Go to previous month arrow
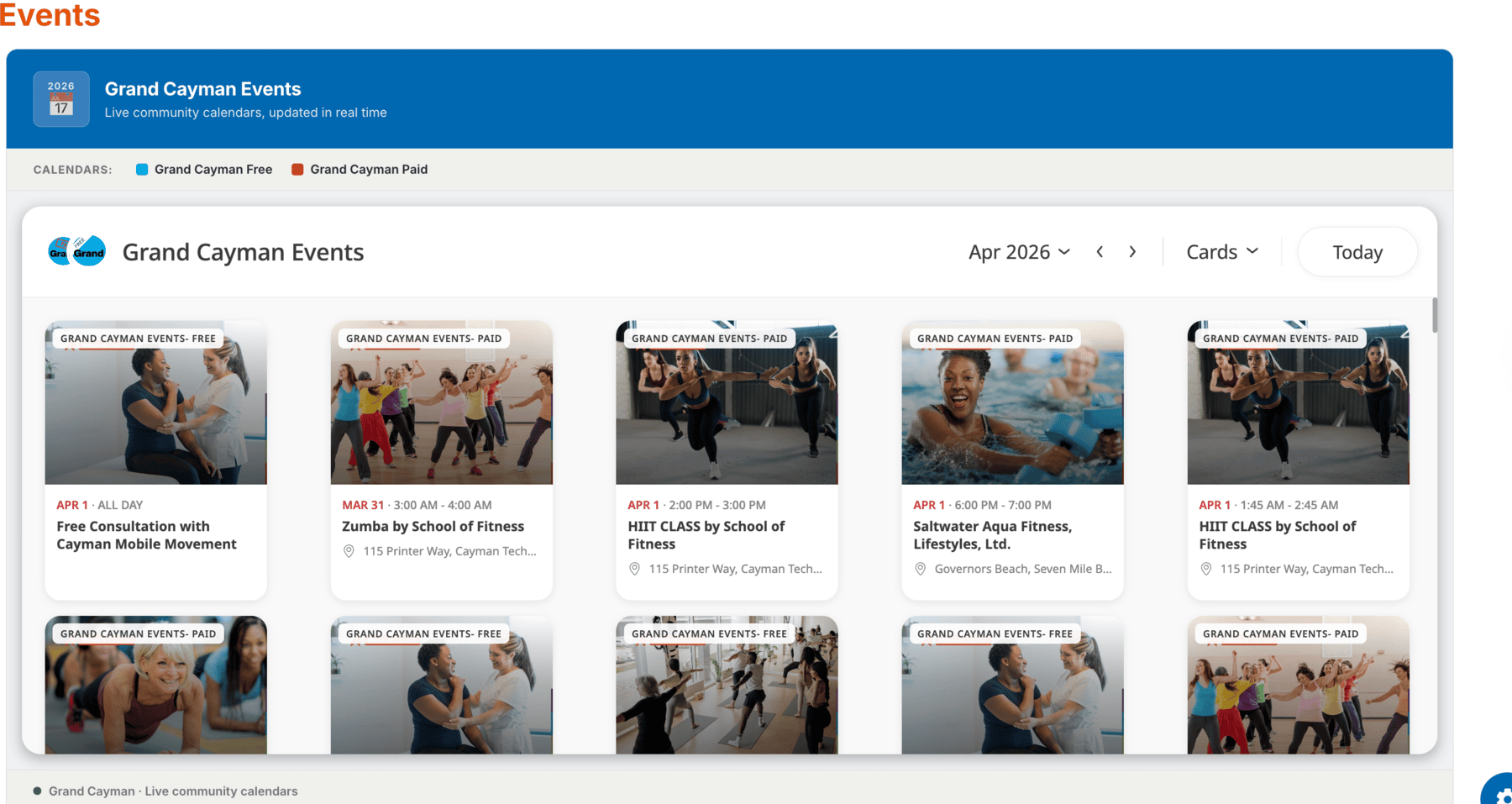Image resolution: width=1512 pixels, height=804 pixels. pyautogui.click(x=1100, y=252)
